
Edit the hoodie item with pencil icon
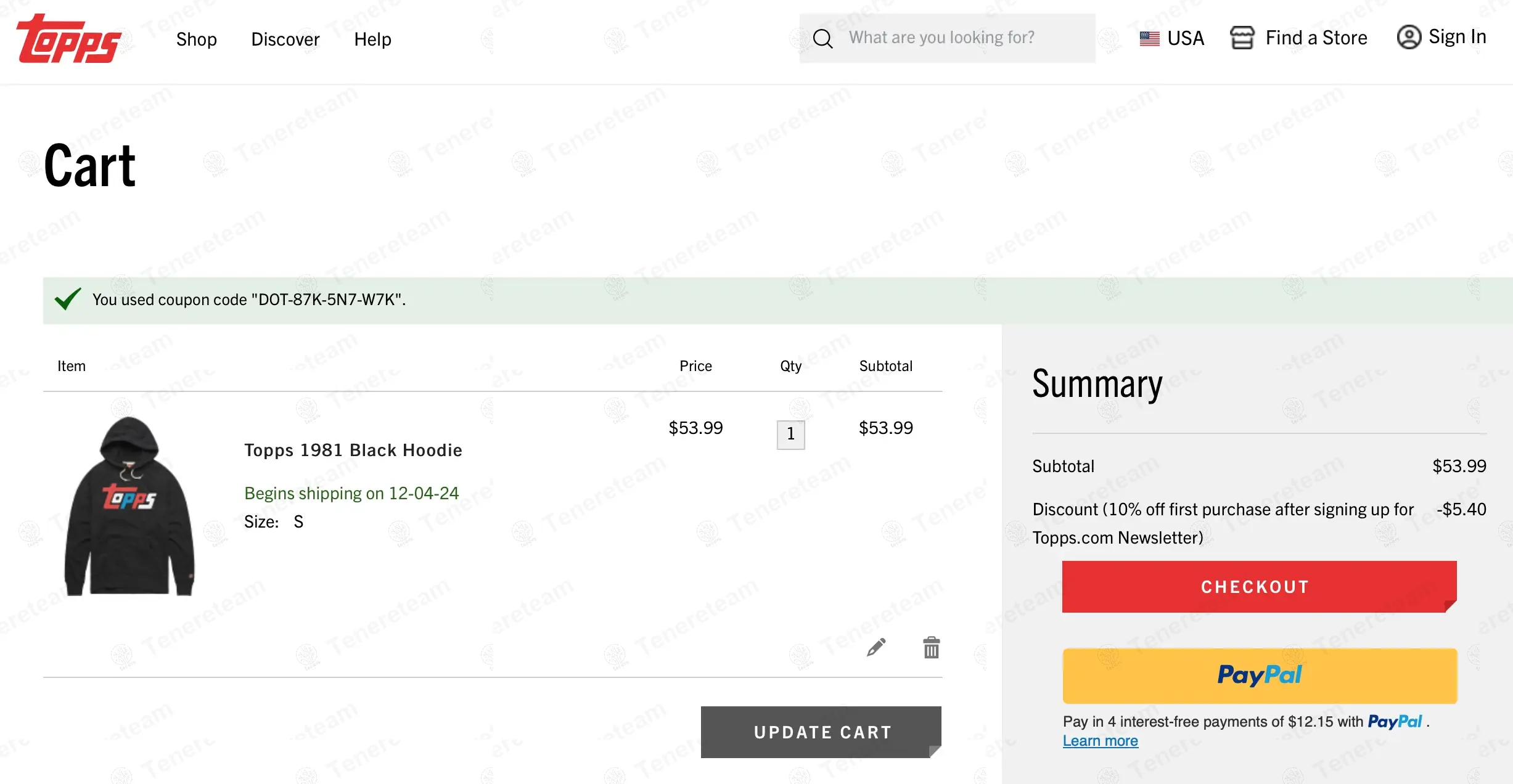[x=876, y=647]
